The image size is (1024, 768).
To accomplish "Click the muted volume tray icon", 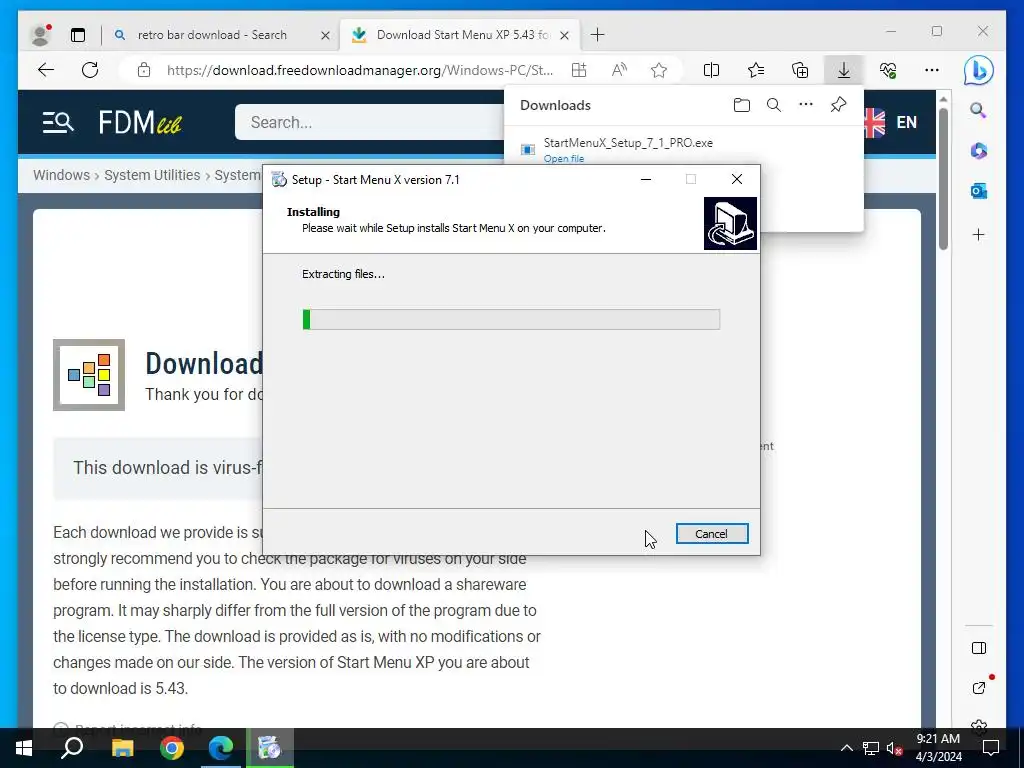I will (894, 748).
